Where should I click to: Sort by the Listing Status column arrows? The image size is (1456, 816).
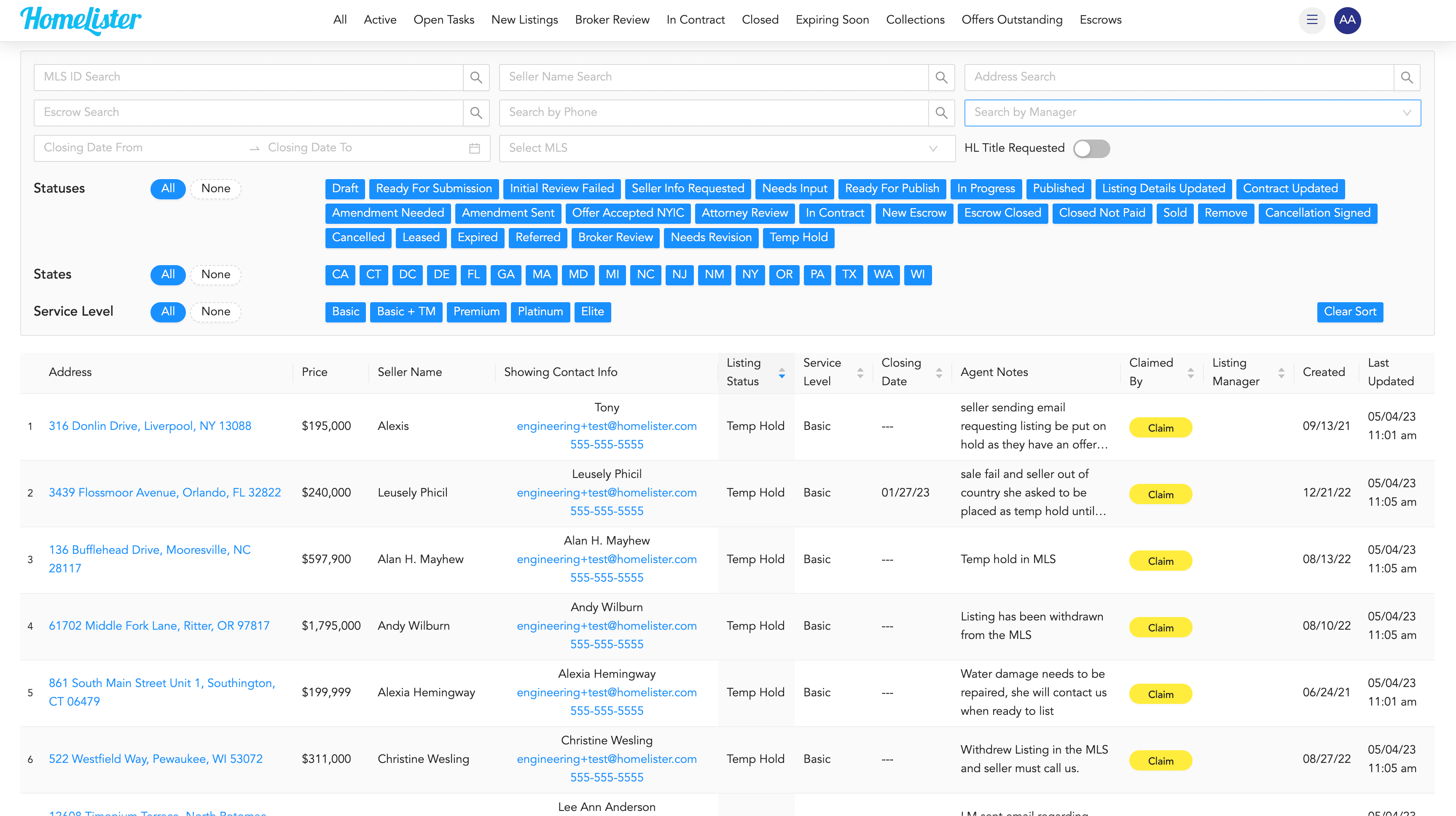(x=782, y=373)
